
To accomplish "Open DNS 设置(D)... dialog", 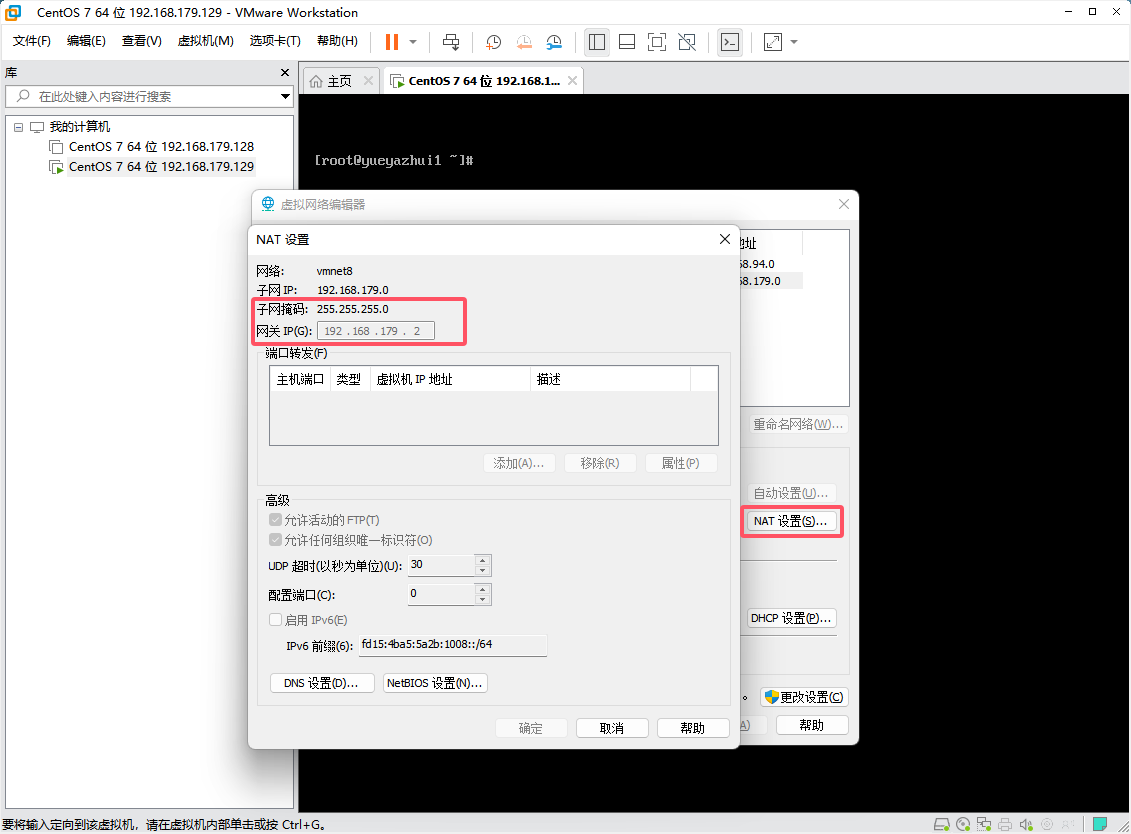I will (322, 683).
